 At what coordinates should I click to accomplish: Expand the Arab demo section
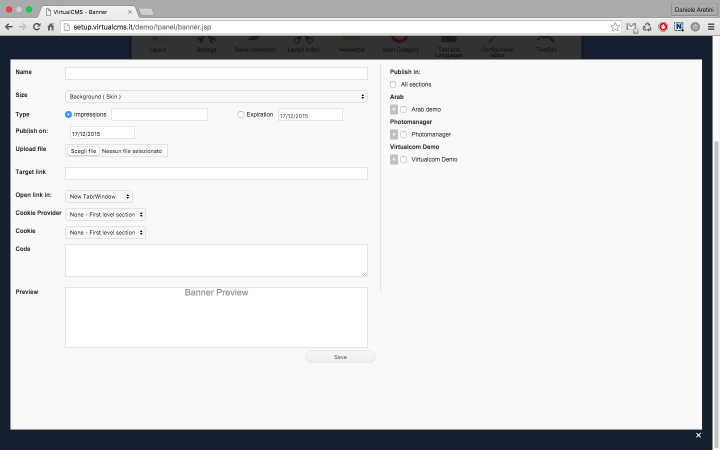tap(393, 109)
